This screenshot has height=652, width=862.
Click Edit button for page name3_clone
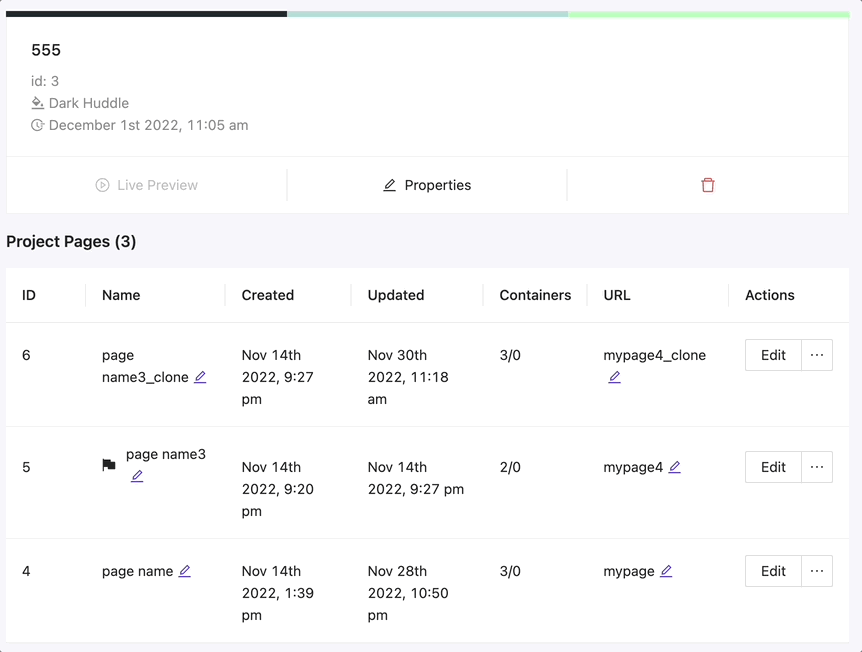[773, 355]
